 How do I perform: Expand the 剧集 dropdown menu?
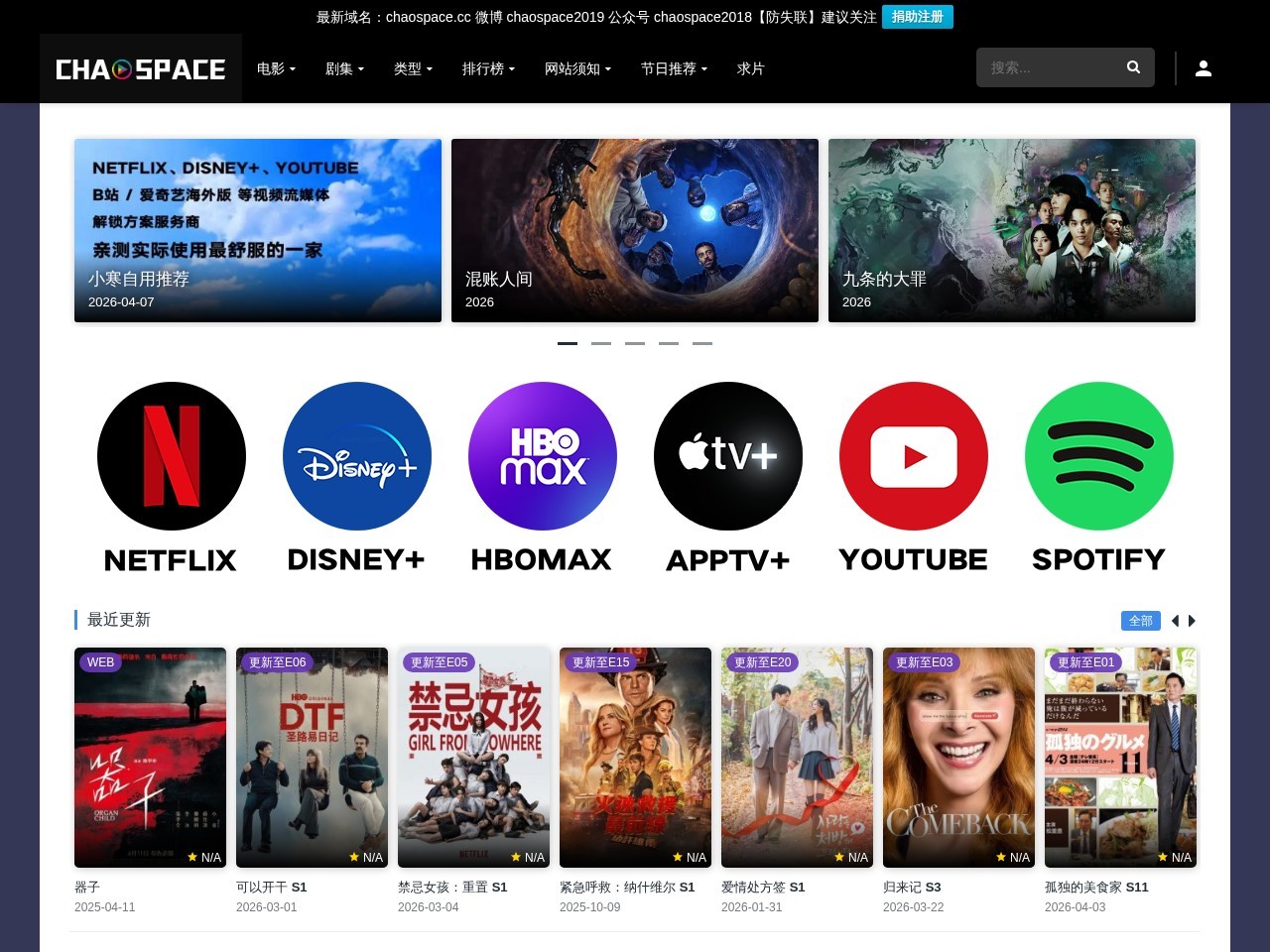coord(344,68)
